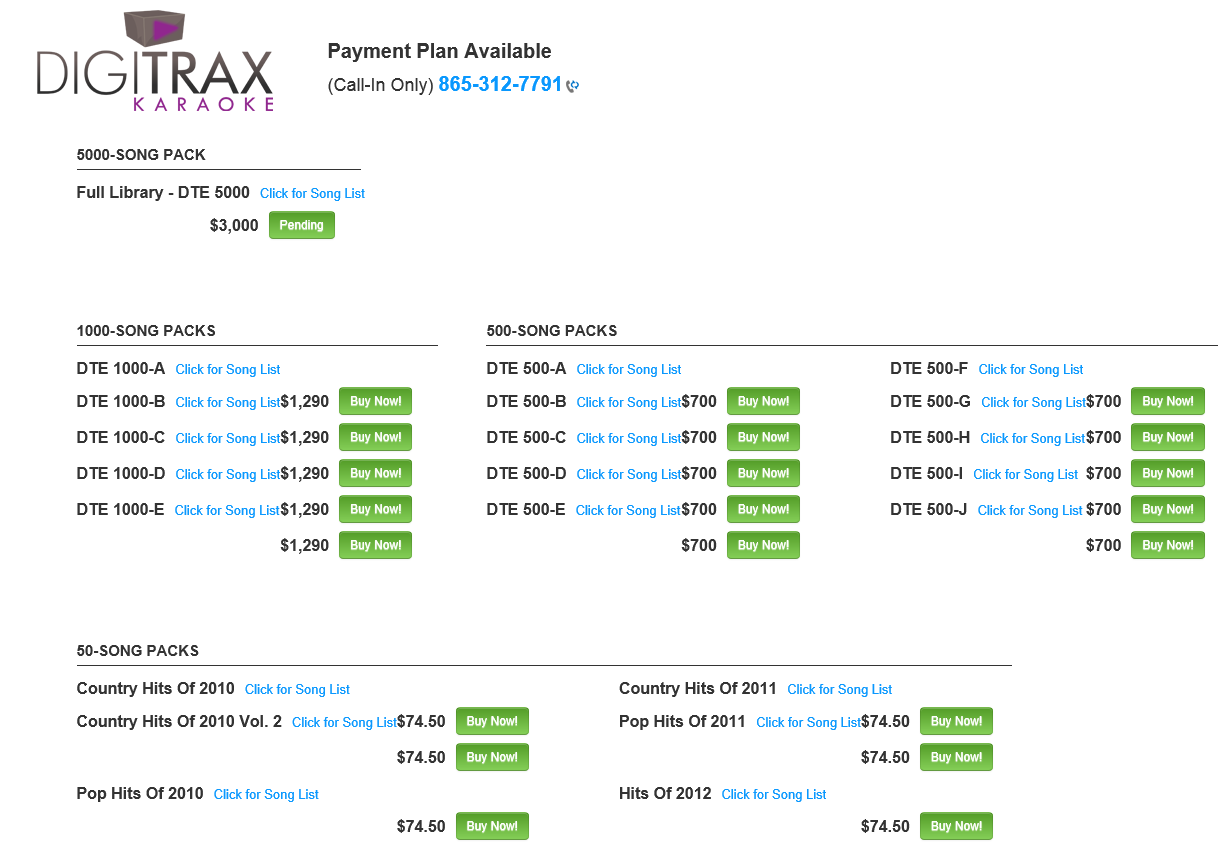Viewport: 1218px width, 851px height.
Task: Call the 865-312-7791 phone number link
Action: click(x=500, y=85)
